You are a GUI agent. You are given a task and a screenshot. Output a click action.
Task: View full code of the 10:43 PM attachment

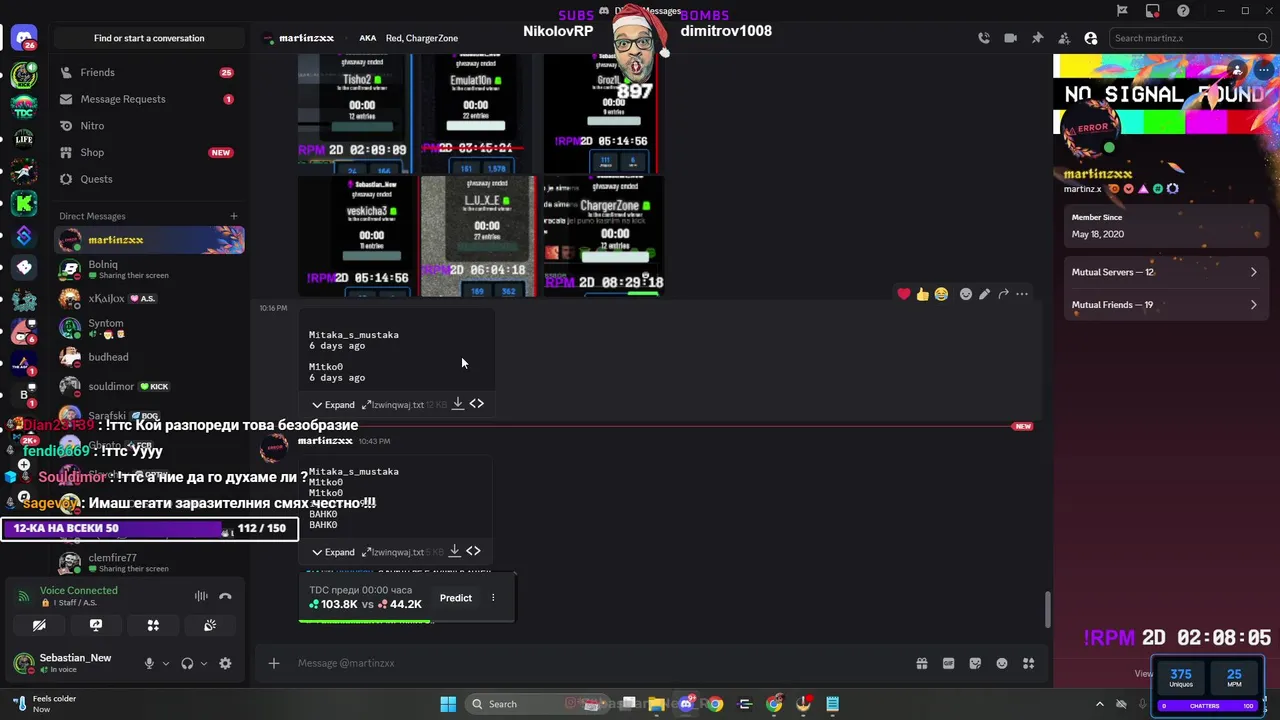pyautogui.click(x=474, y=551)
